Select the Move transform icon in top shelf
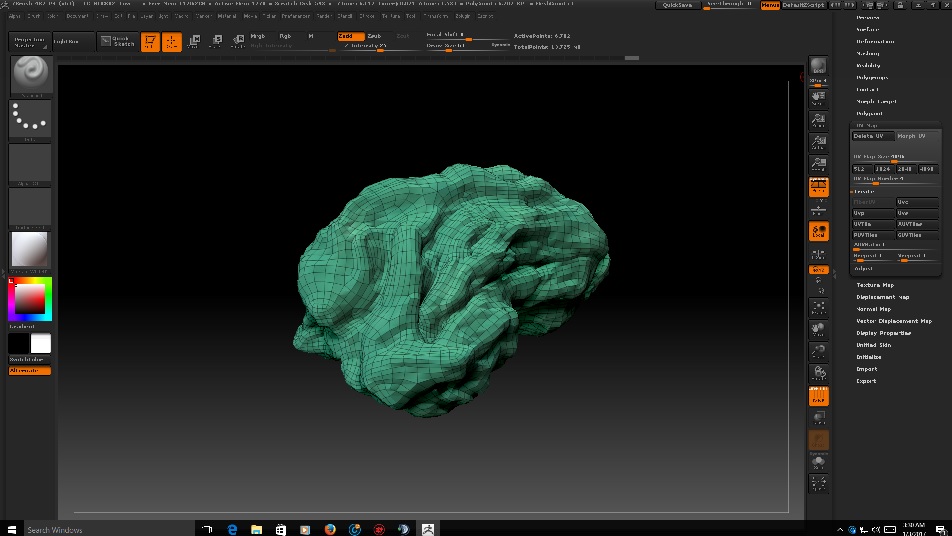 click(x=194, y=41)
